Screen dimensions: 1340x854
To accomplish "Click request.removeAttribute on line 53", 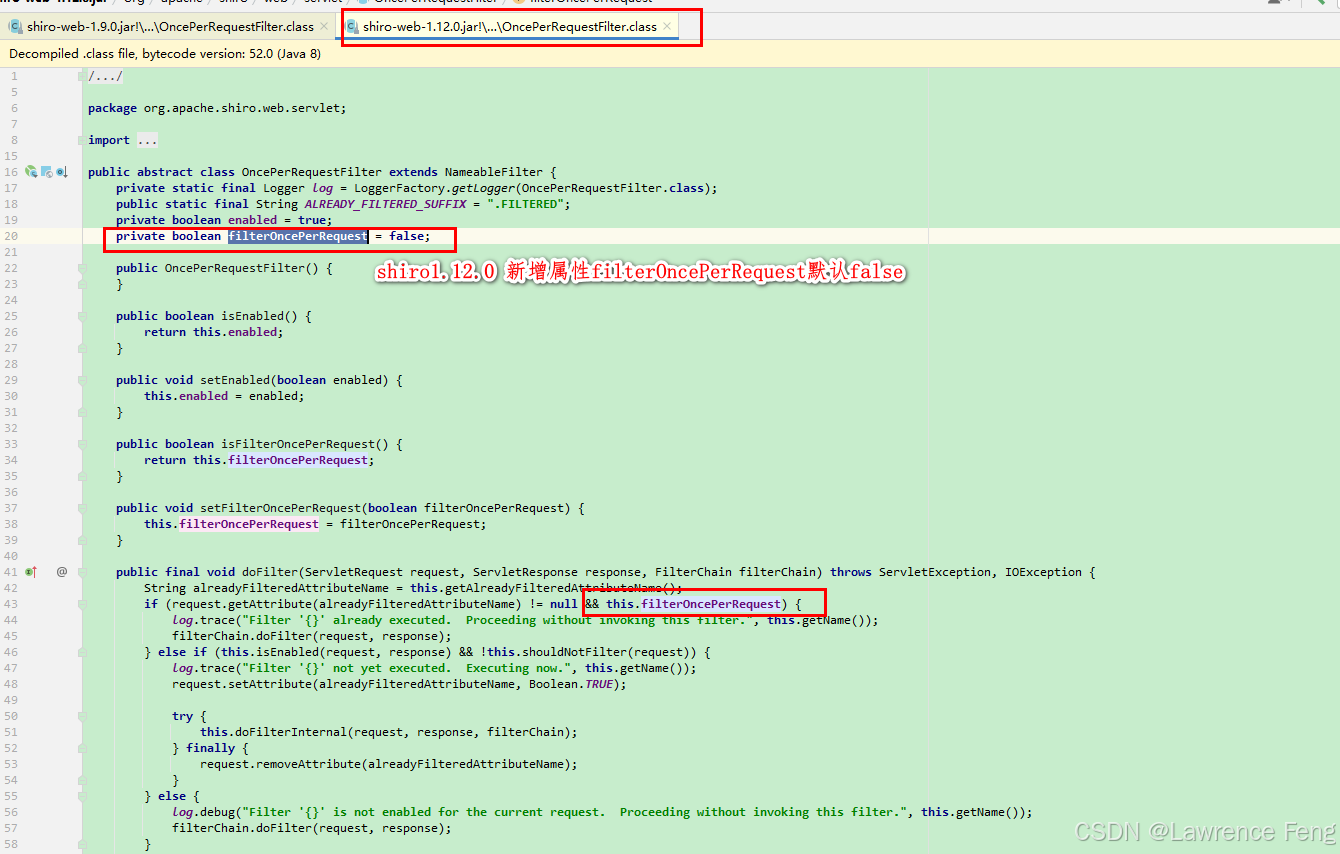I will 280,764.
